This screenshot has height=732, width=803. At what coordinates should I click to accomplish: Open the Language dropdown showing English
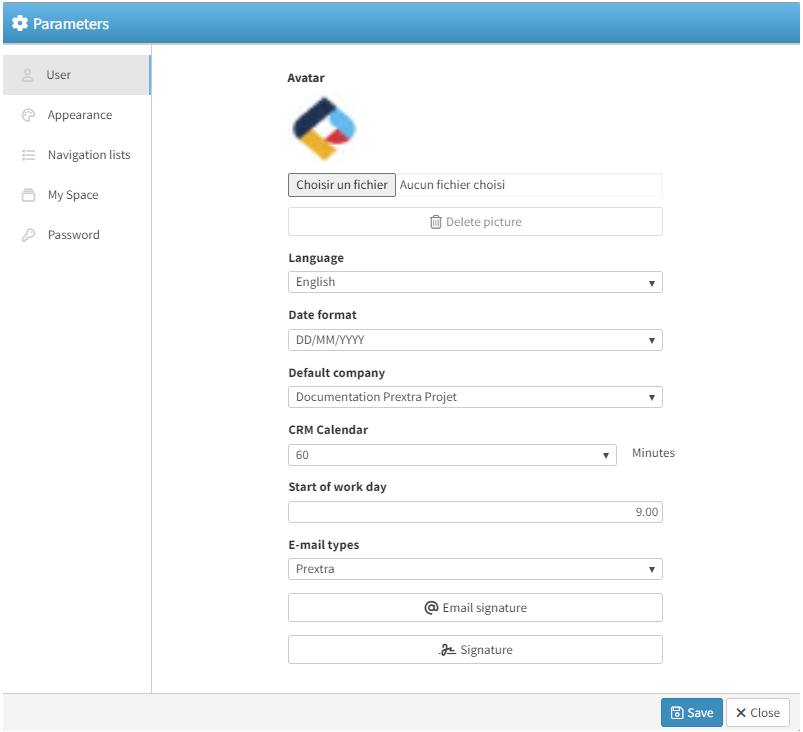pyautogui.click(x=475, y=283)
